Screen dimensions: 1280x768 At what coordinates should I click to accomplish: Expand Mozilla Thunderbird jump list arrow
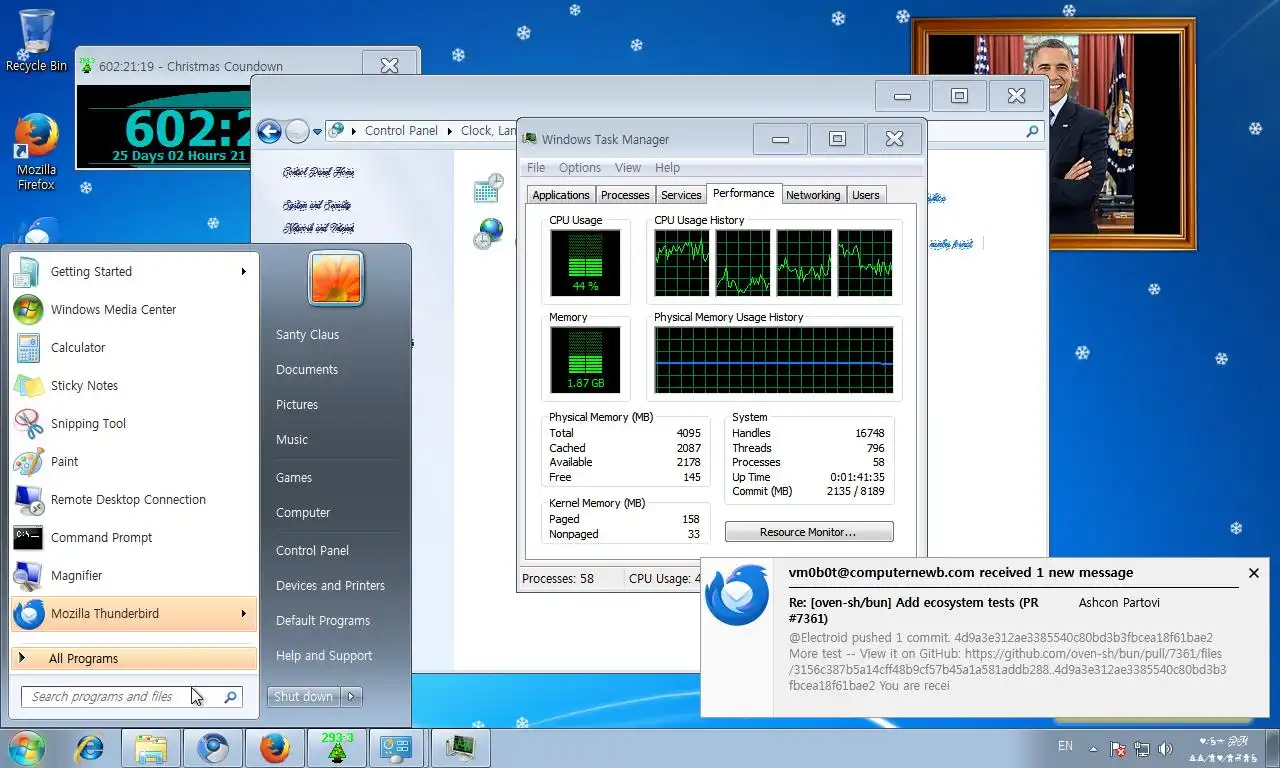point(243,614)
